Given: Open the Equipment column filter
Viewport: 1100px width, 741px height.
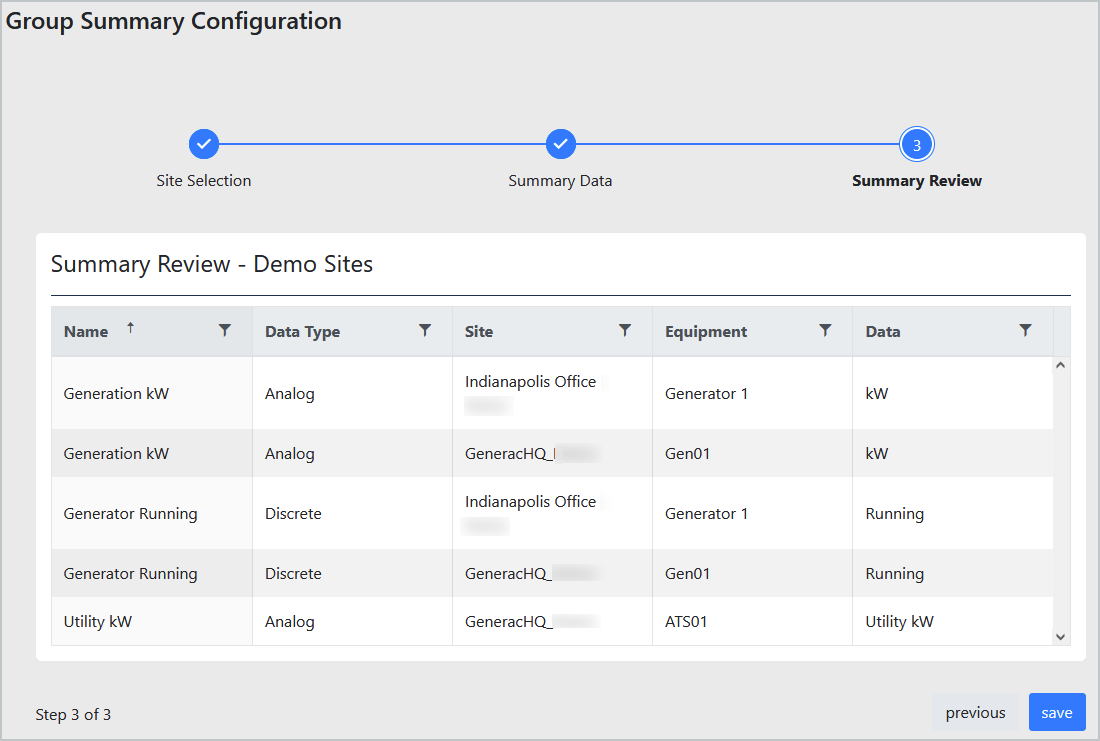Looking at the screenshot, I should coord(825,330).
